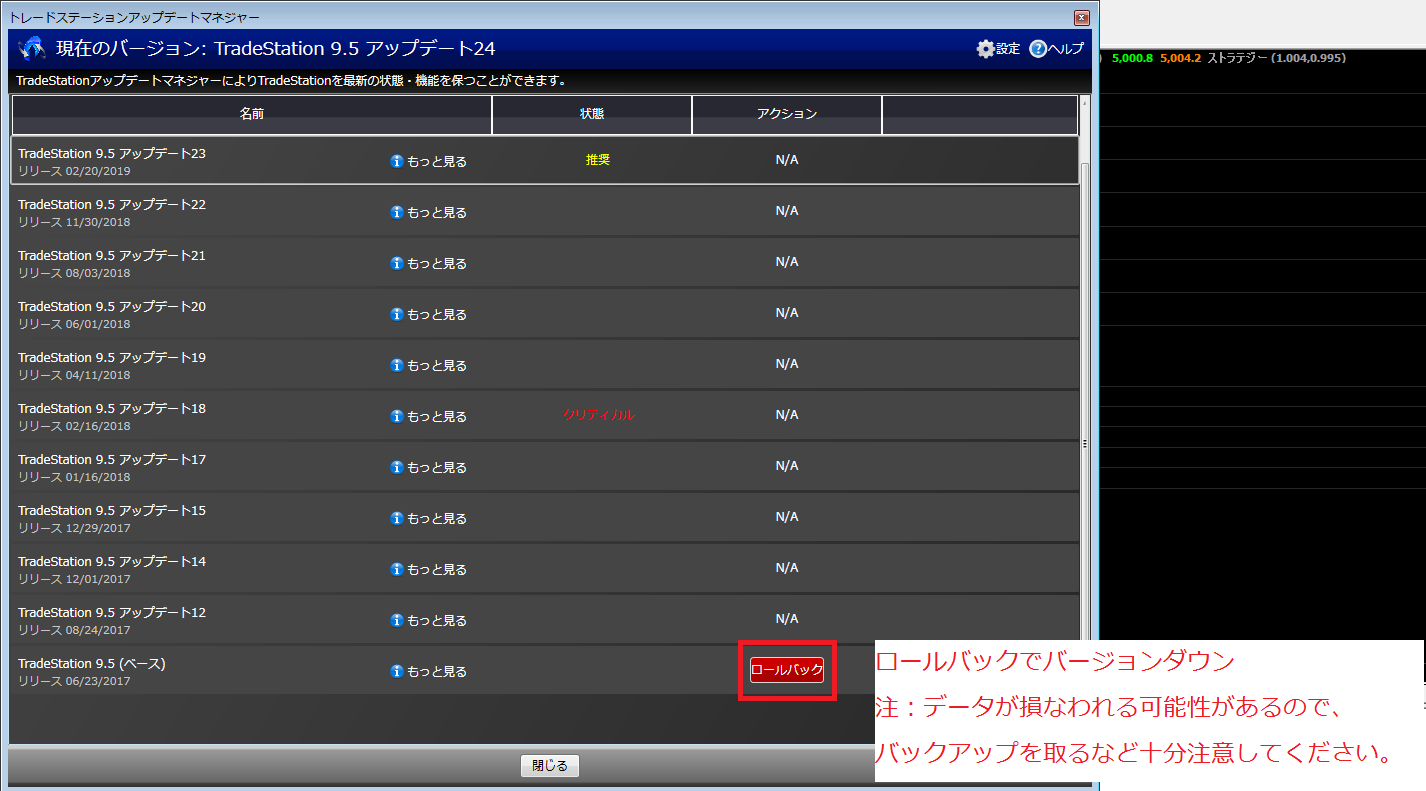The image size is (1426, 791).
Task: Click info icon for アップデート19 row
Action: pos(397,365)
